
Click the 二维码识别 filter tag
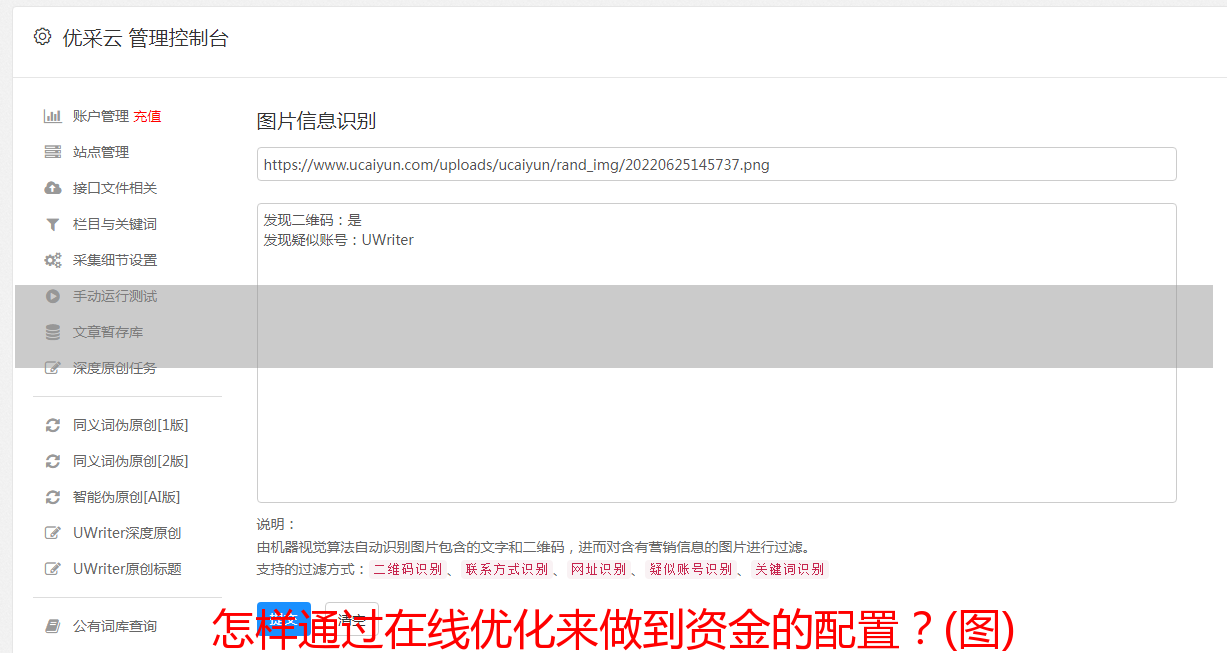coord(407,569)
